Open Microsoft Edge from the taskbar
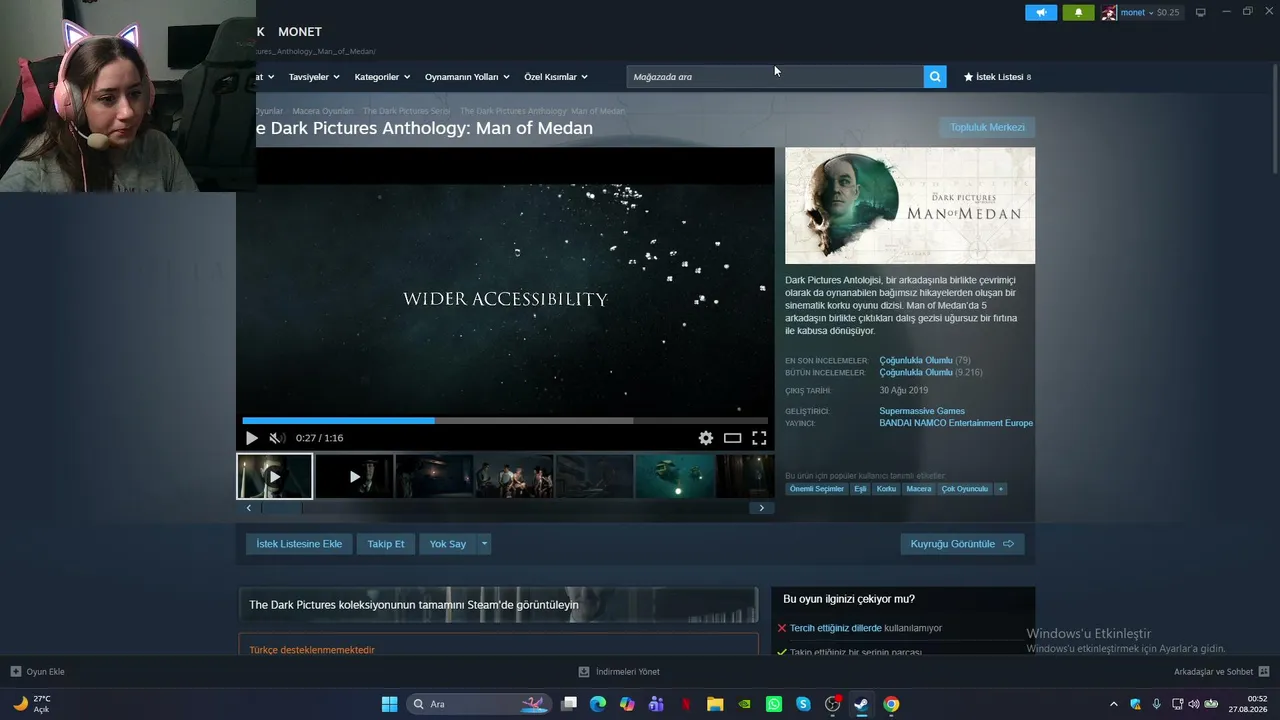The width and height of the screenshot is (1280, 720). [598, 704]
